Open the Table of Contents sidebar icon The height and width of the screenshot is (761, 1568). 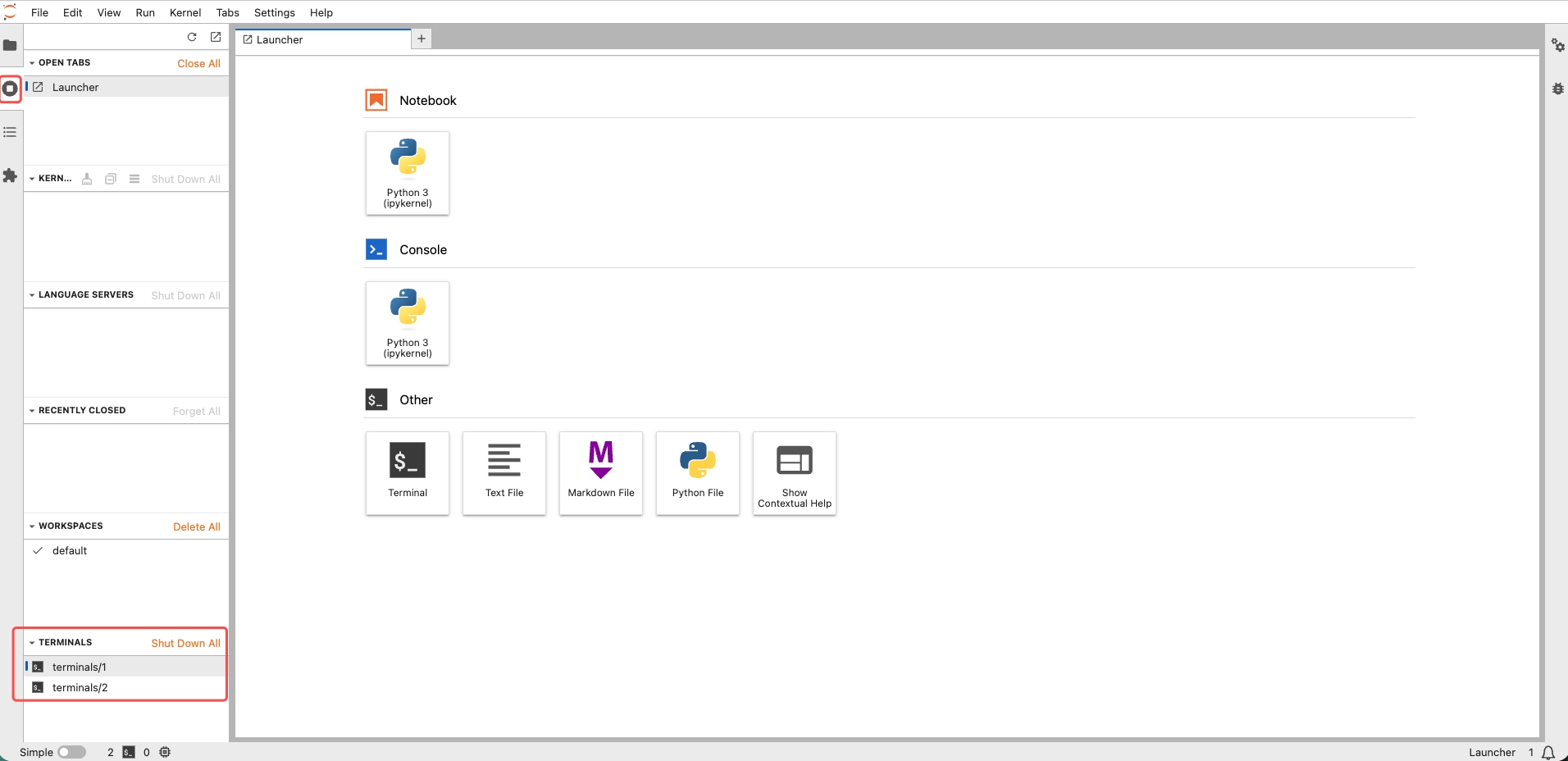(10, 132)
